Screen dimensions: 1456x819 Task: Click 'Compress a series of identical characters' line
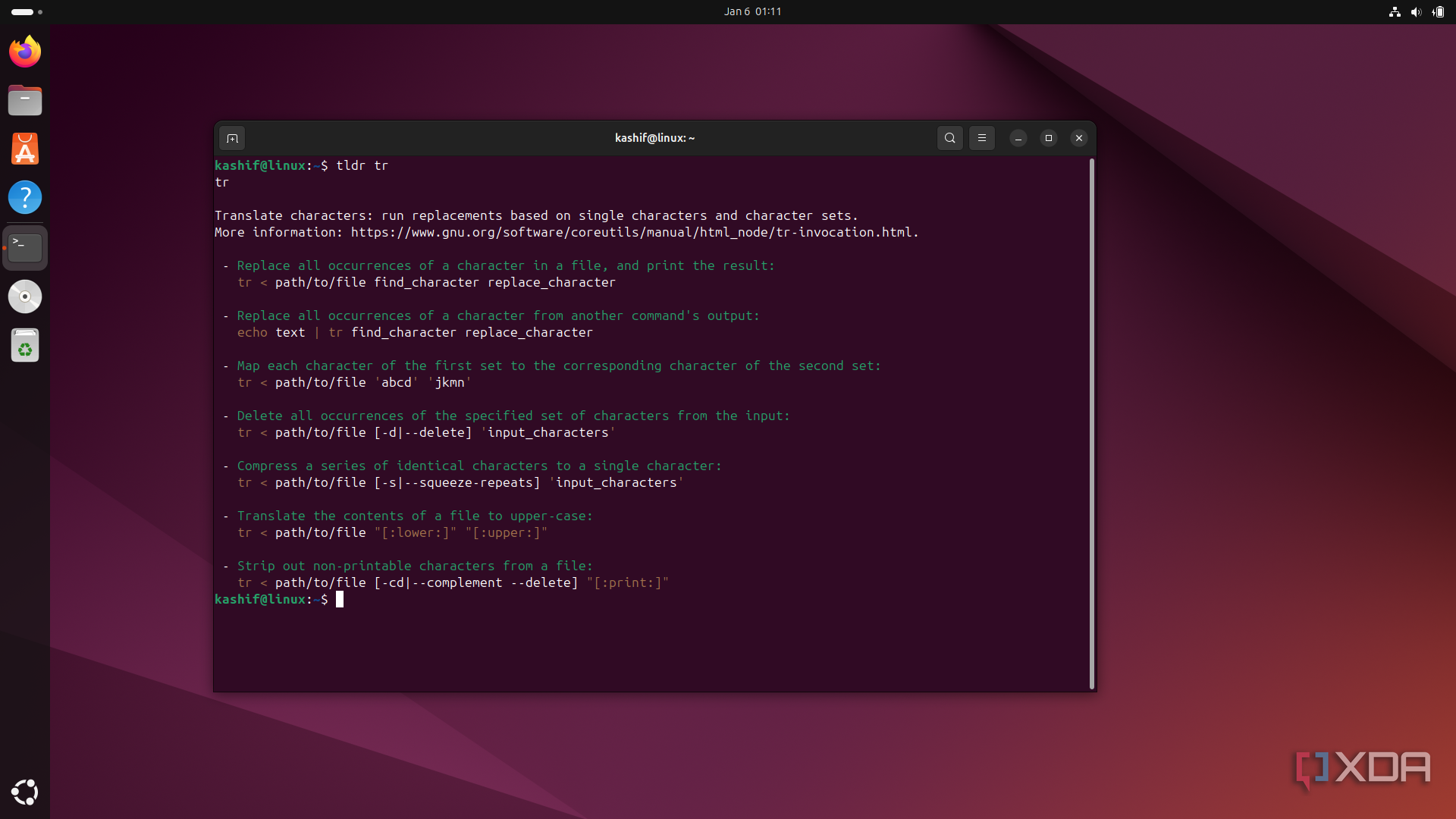pyautogui.click(x=479, y=466)
